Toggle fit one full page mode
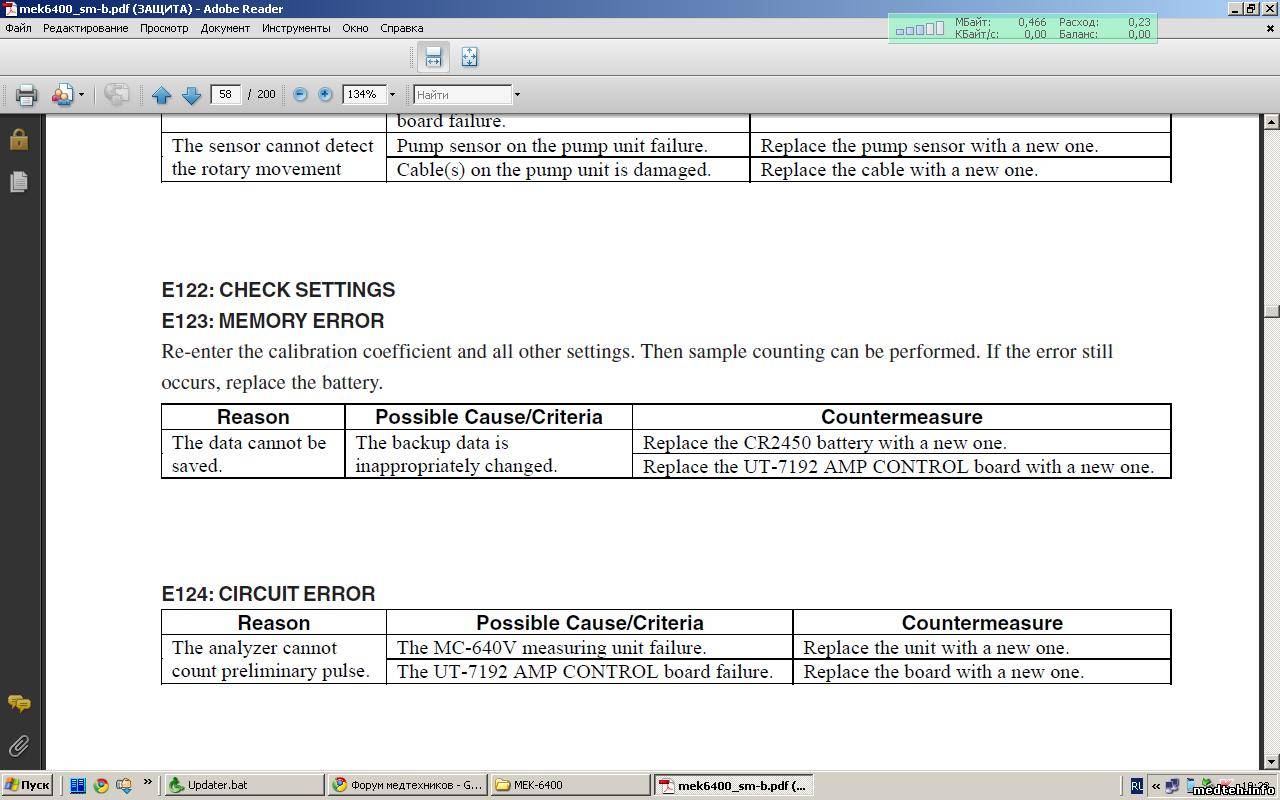The width and height of the screenshot is (1280, 800). point(469,57)
